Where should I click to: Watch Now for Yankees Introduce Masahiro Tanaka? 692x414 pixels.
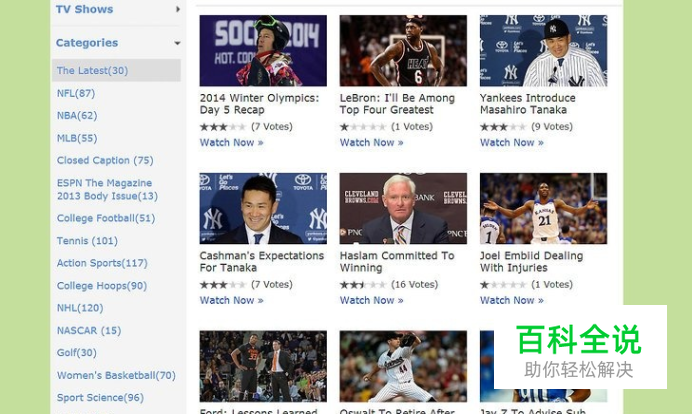(x=511, y=143)
